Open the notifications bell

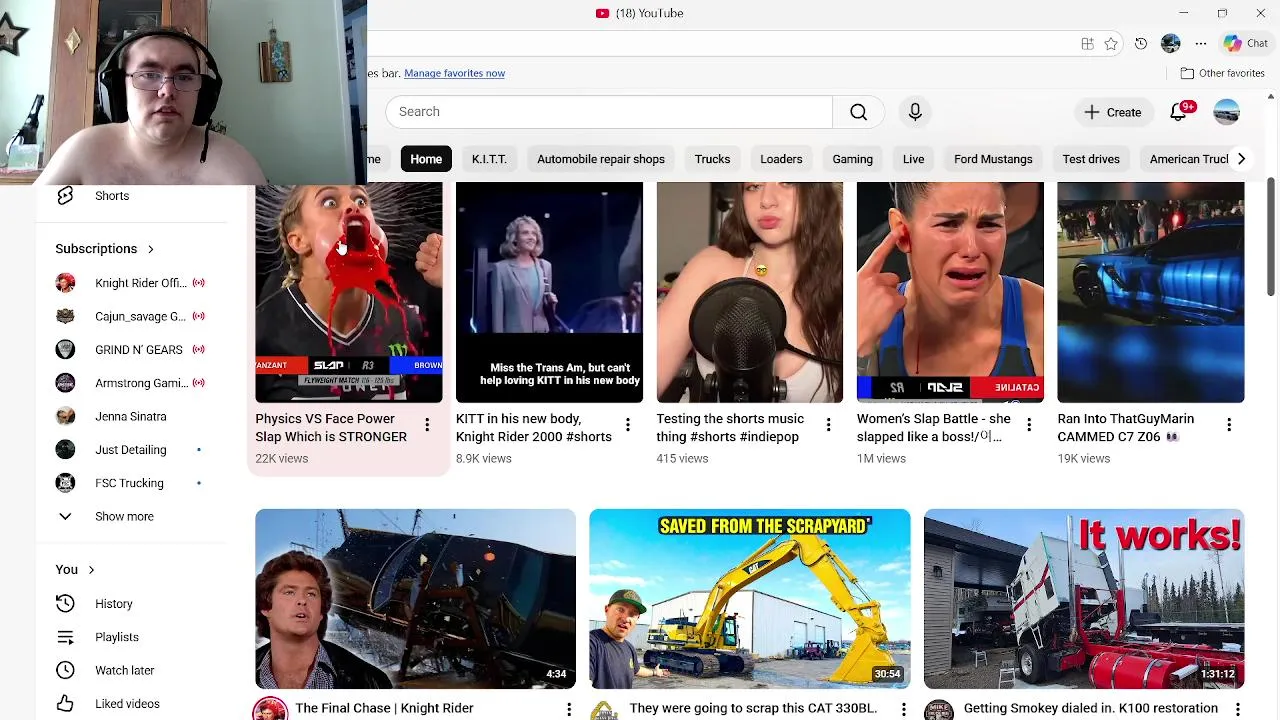1179,112
